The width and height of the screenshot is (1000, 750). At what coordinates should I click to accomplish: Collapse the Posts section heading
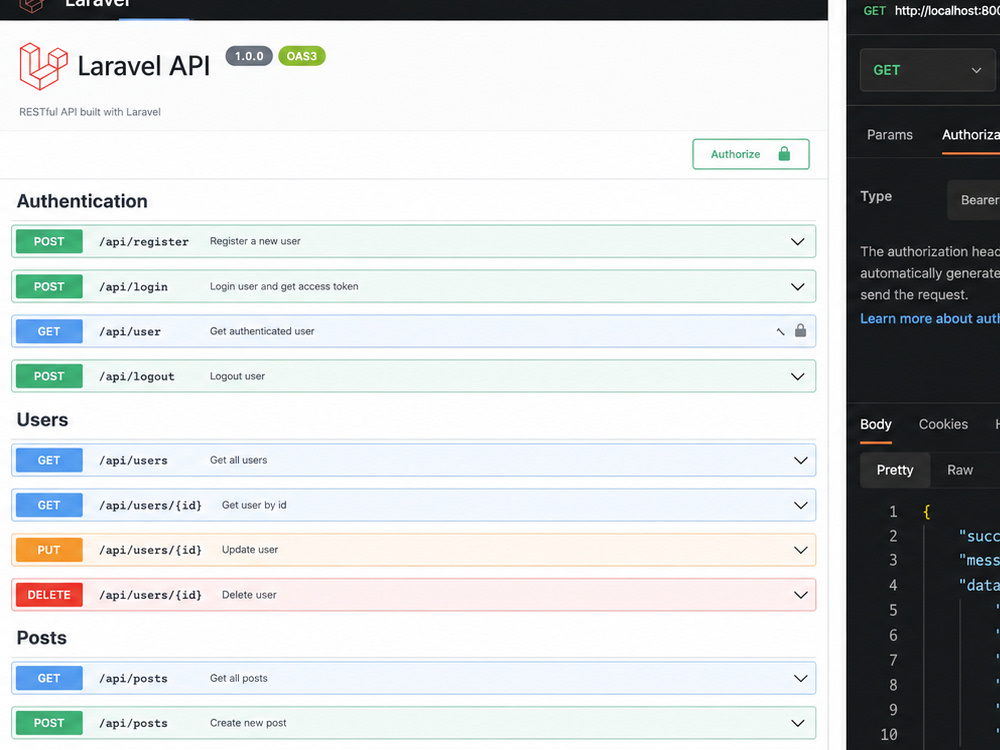coord(41,638)
